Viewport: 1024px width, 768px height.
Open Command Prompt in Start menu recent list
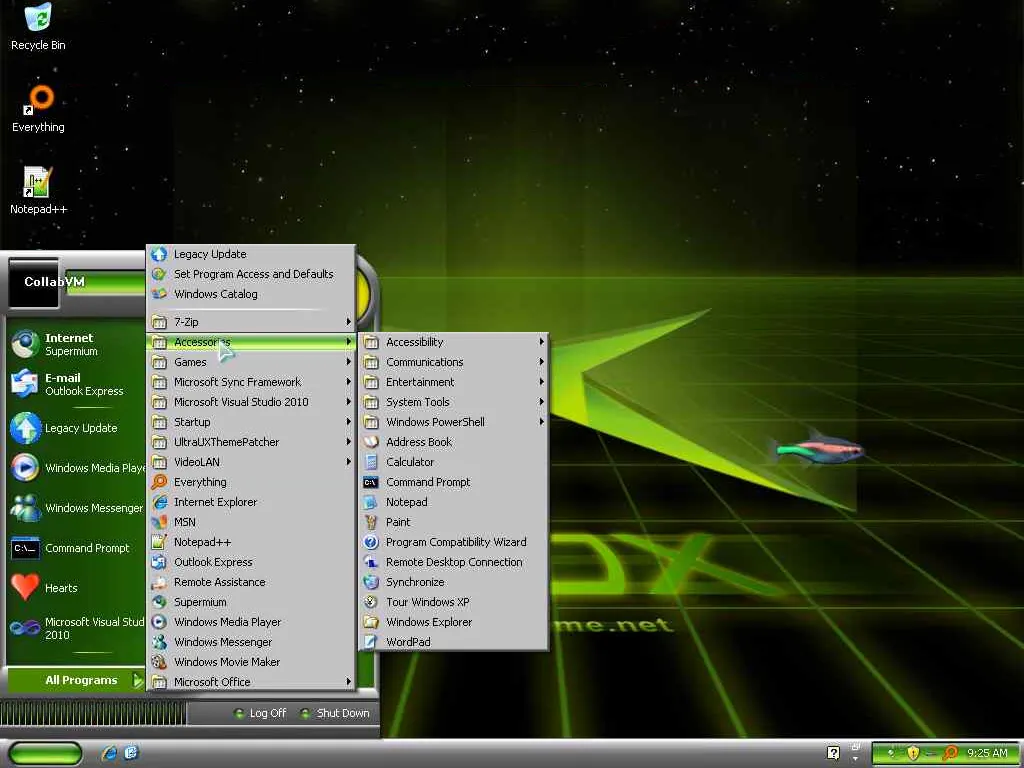tap(76, 548)
